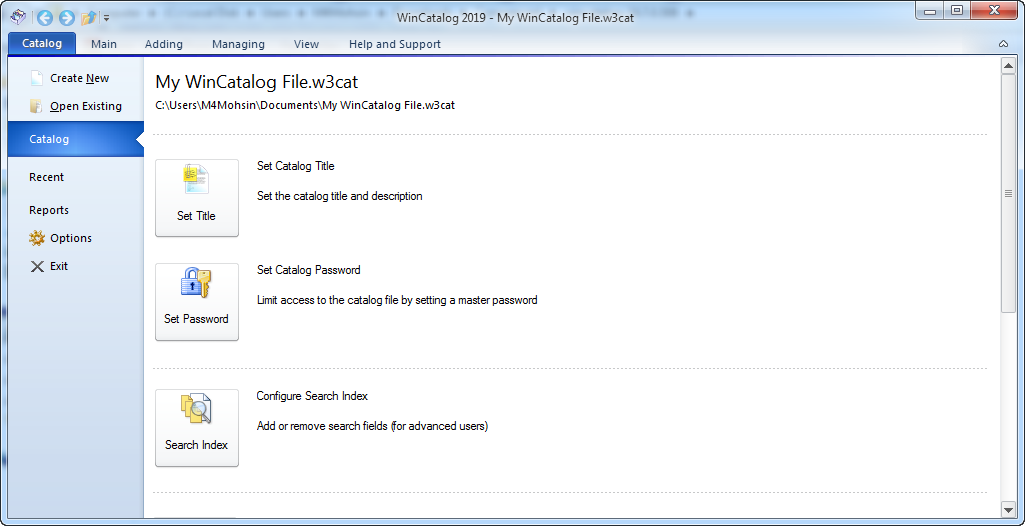Click the scrollbar up arrow

point(1008,65)
